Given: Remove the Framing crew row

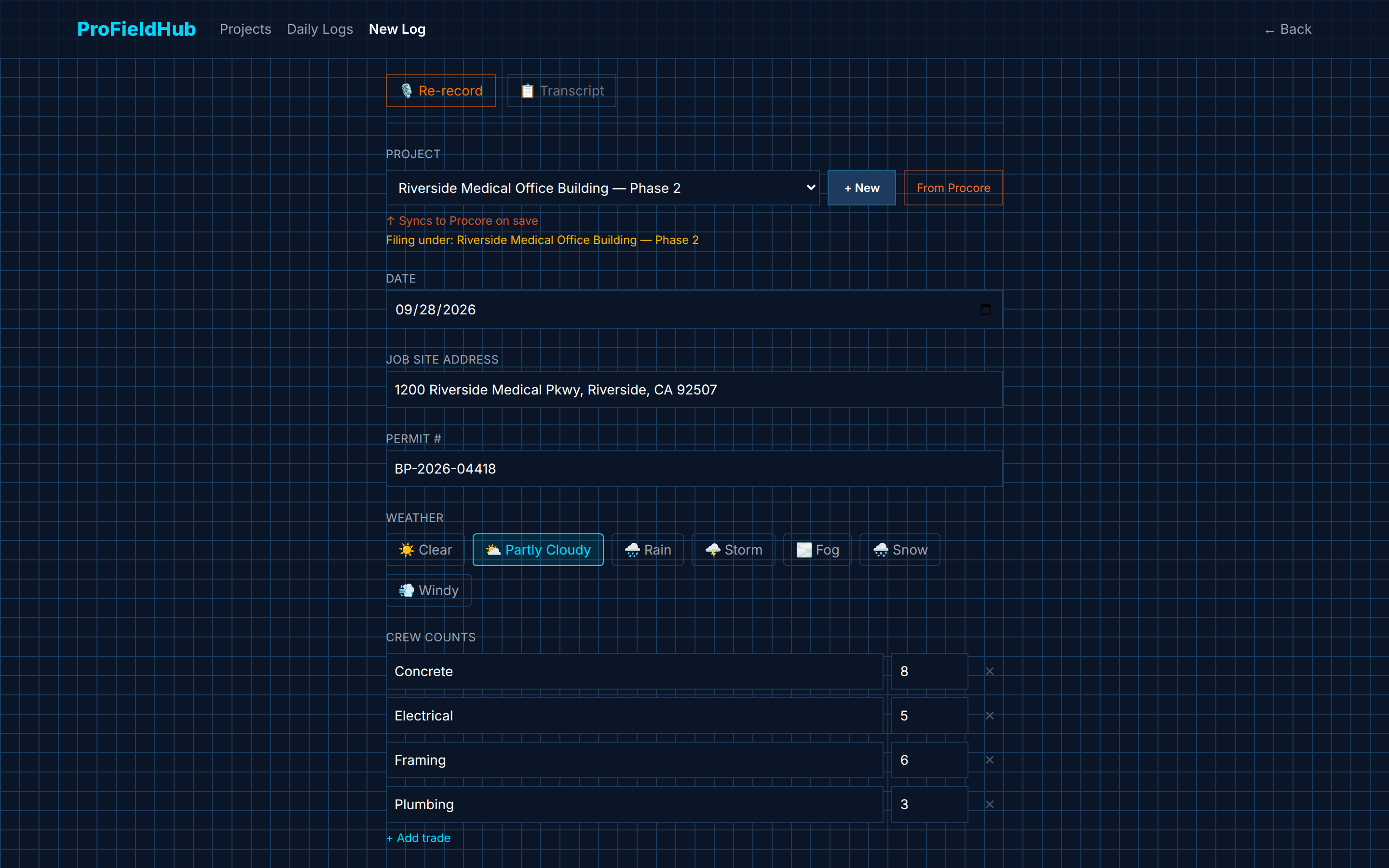Looking at the screenshot, I should (x=990, y=760).
